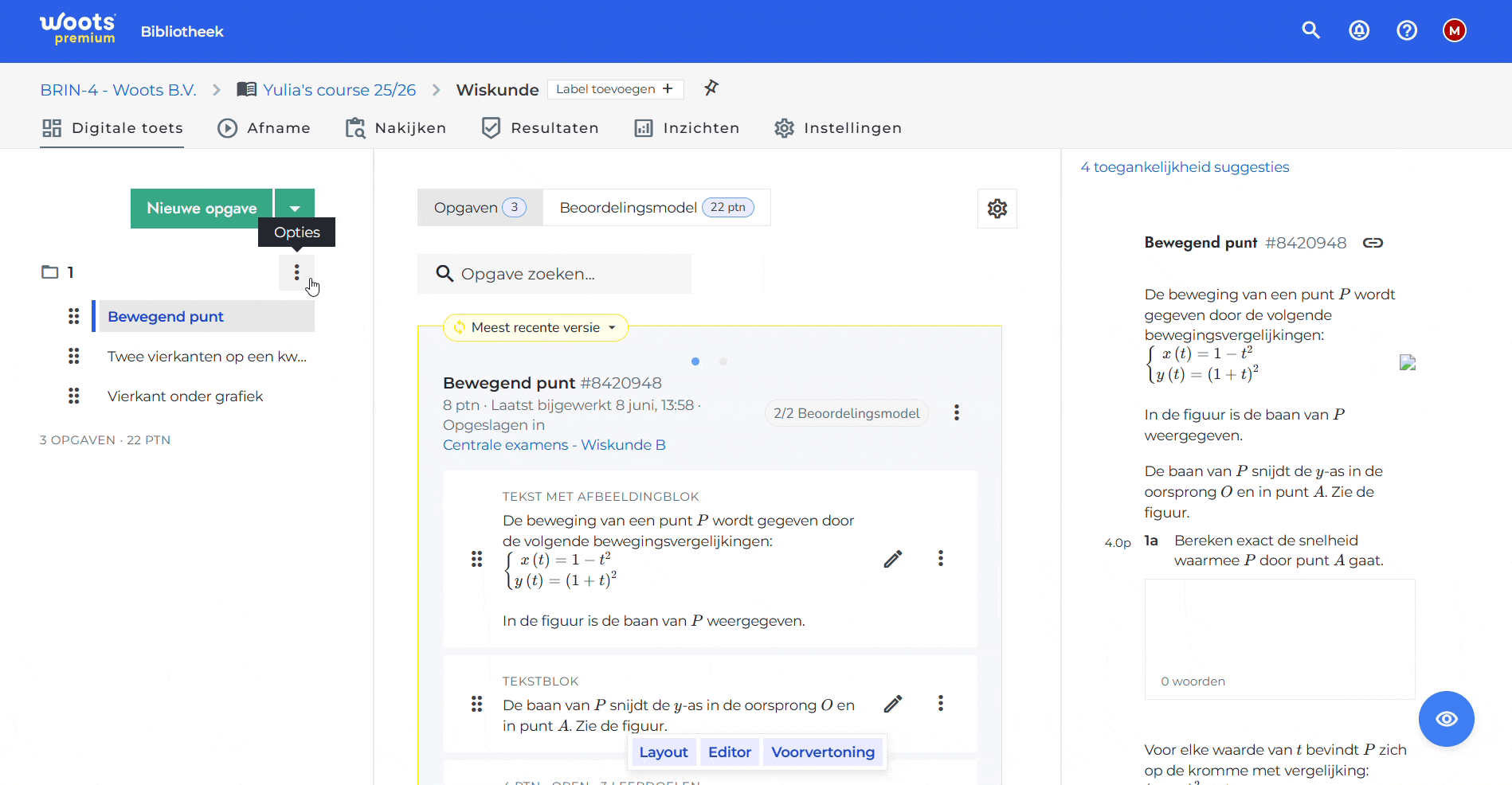Pin the Wiskunde assignment with the pushpin icon
This screenshot has width=1512, height=785.
click(711, 88)
